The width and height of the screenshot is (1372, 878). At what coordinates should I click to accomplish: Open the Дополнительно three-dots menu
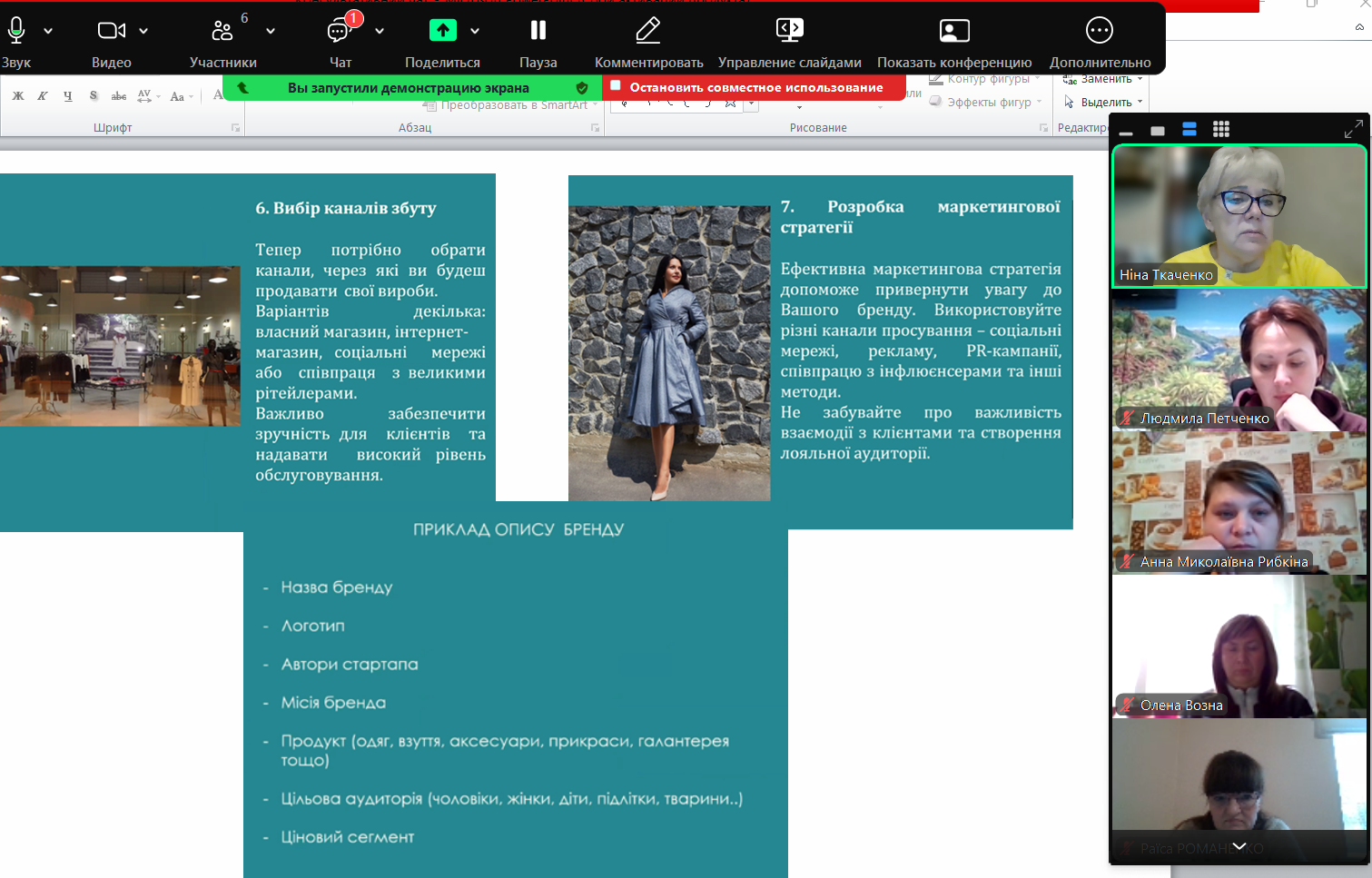point(1100,31)
